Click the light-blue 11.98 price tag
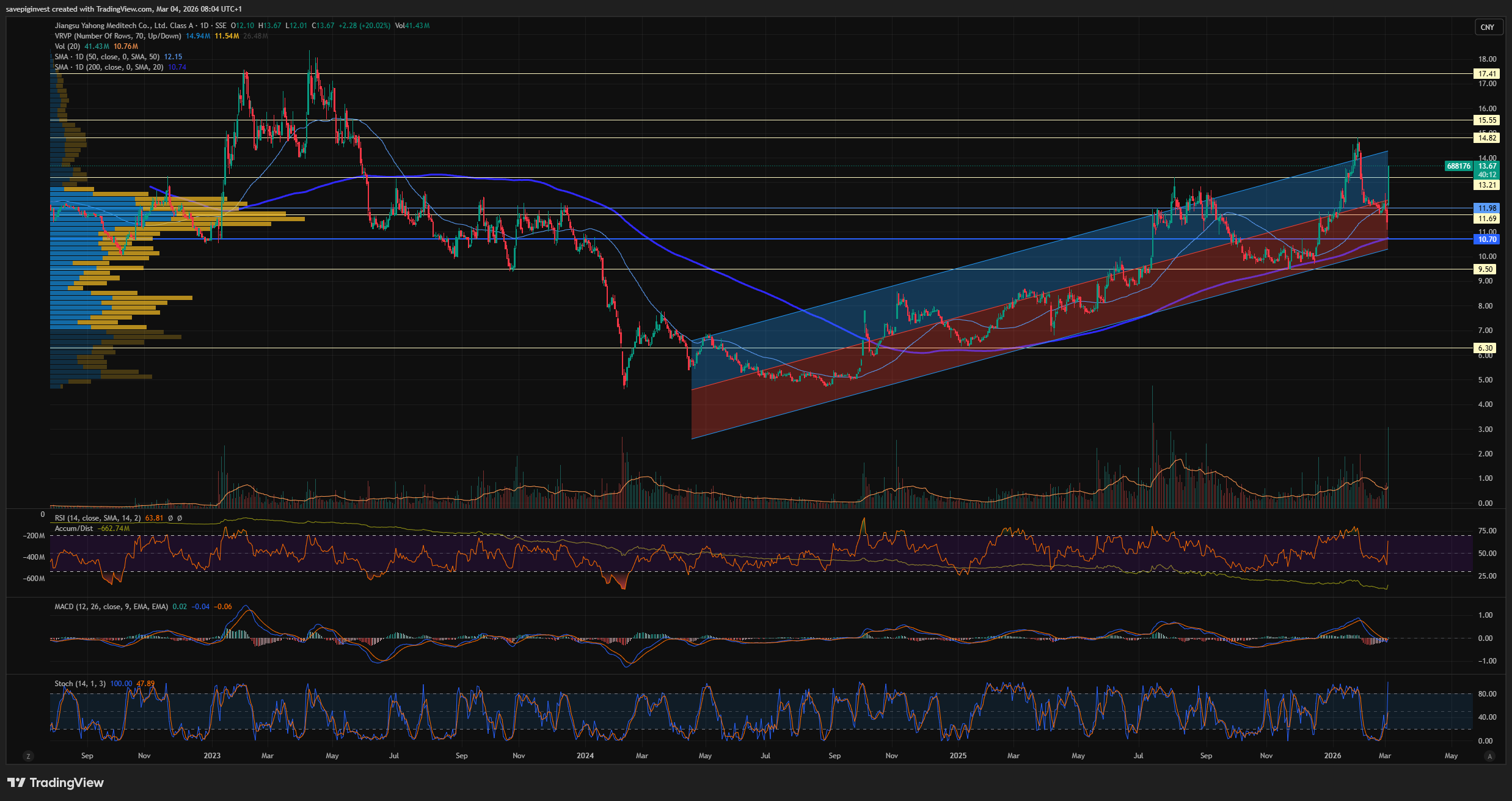Viewport: 1512px width, 801px height. click(1487, 208)
